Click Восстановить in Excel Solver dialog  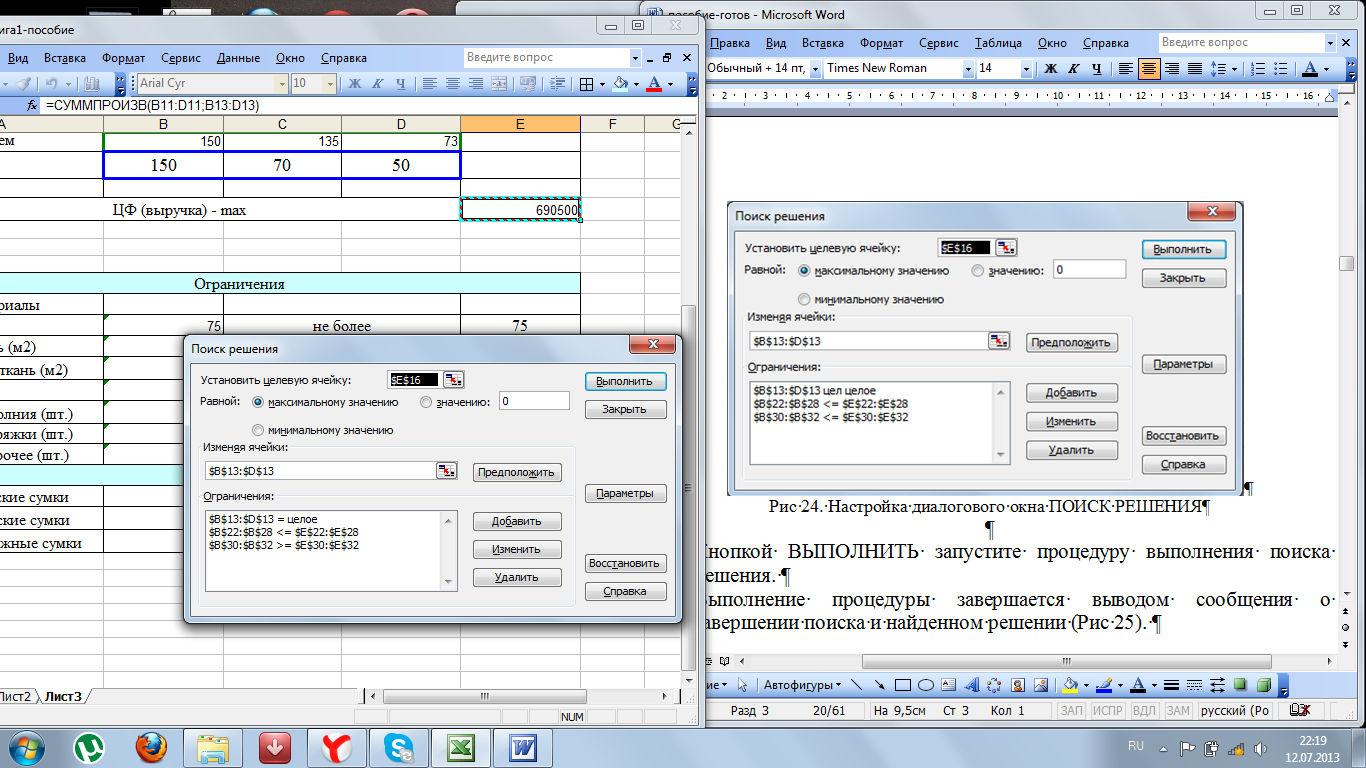[625, 563]
